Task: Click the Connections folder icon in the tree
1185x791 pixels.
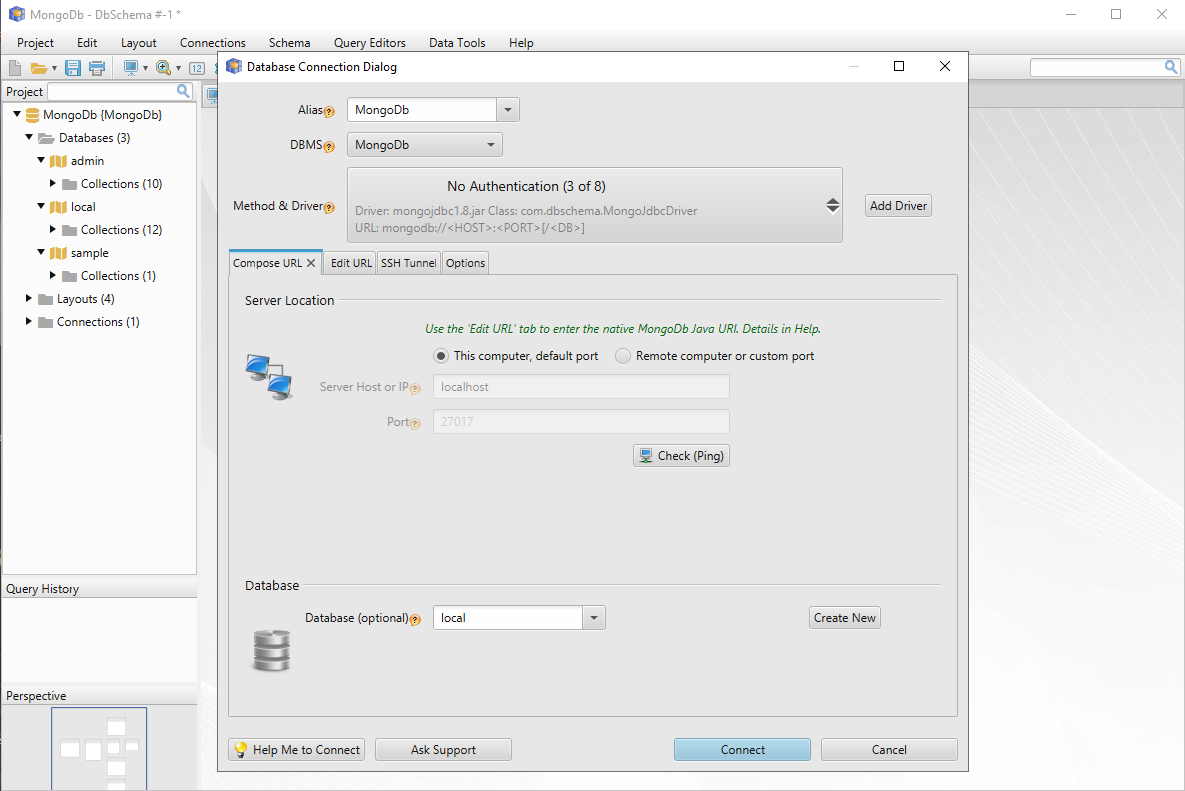Action: click(x=45, y=322)
